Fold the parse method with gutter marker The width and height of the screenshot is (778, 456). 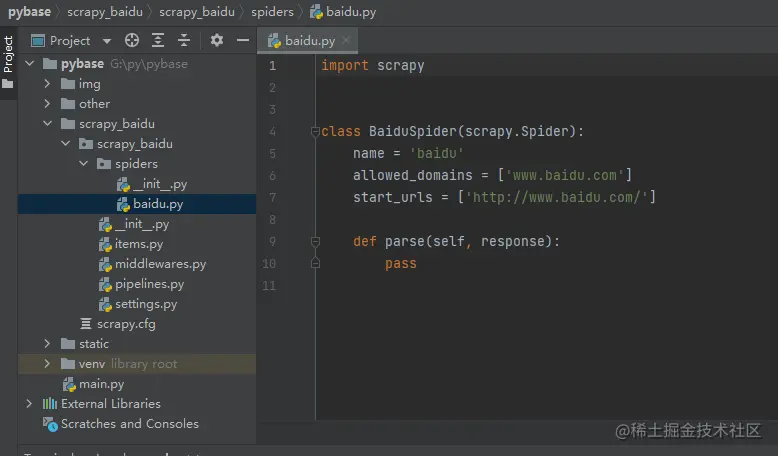(x=315, y=241)
